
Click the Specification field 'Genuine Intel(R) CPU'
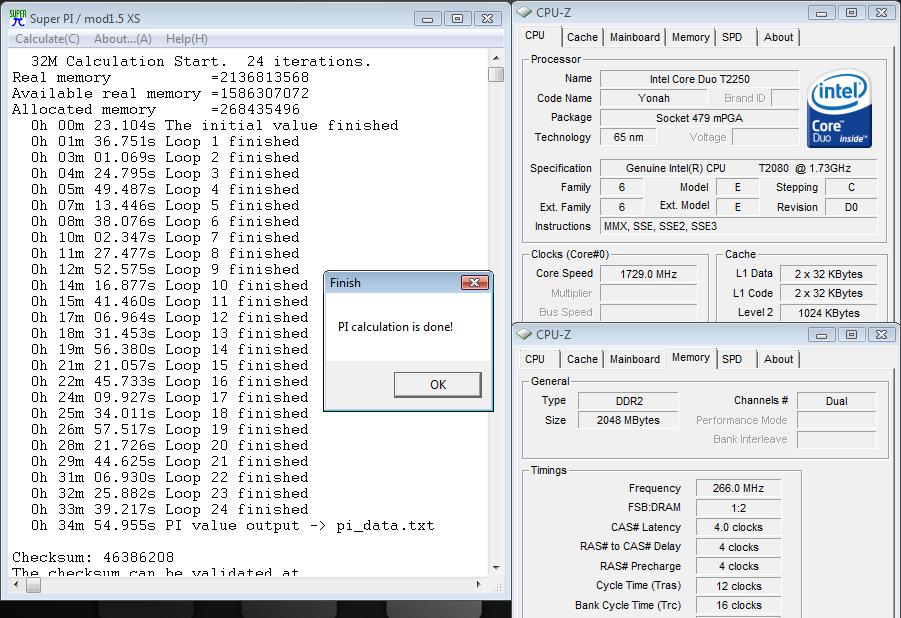click(x=738, y=168)
